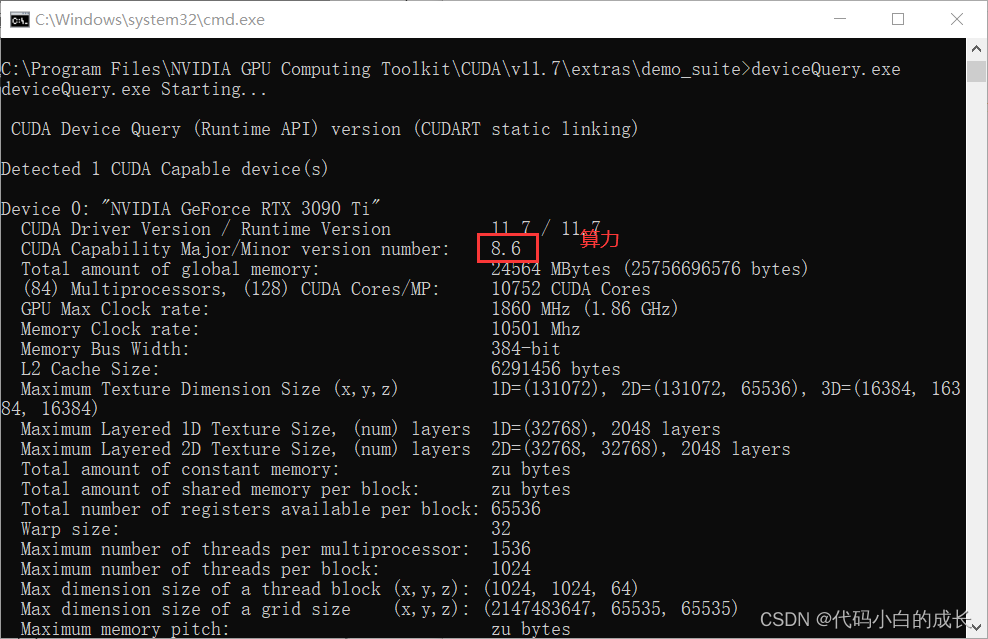The image size is (988, 639).
Task: Click the red 算力 annotation text
Action: click(x=599, y=239)
